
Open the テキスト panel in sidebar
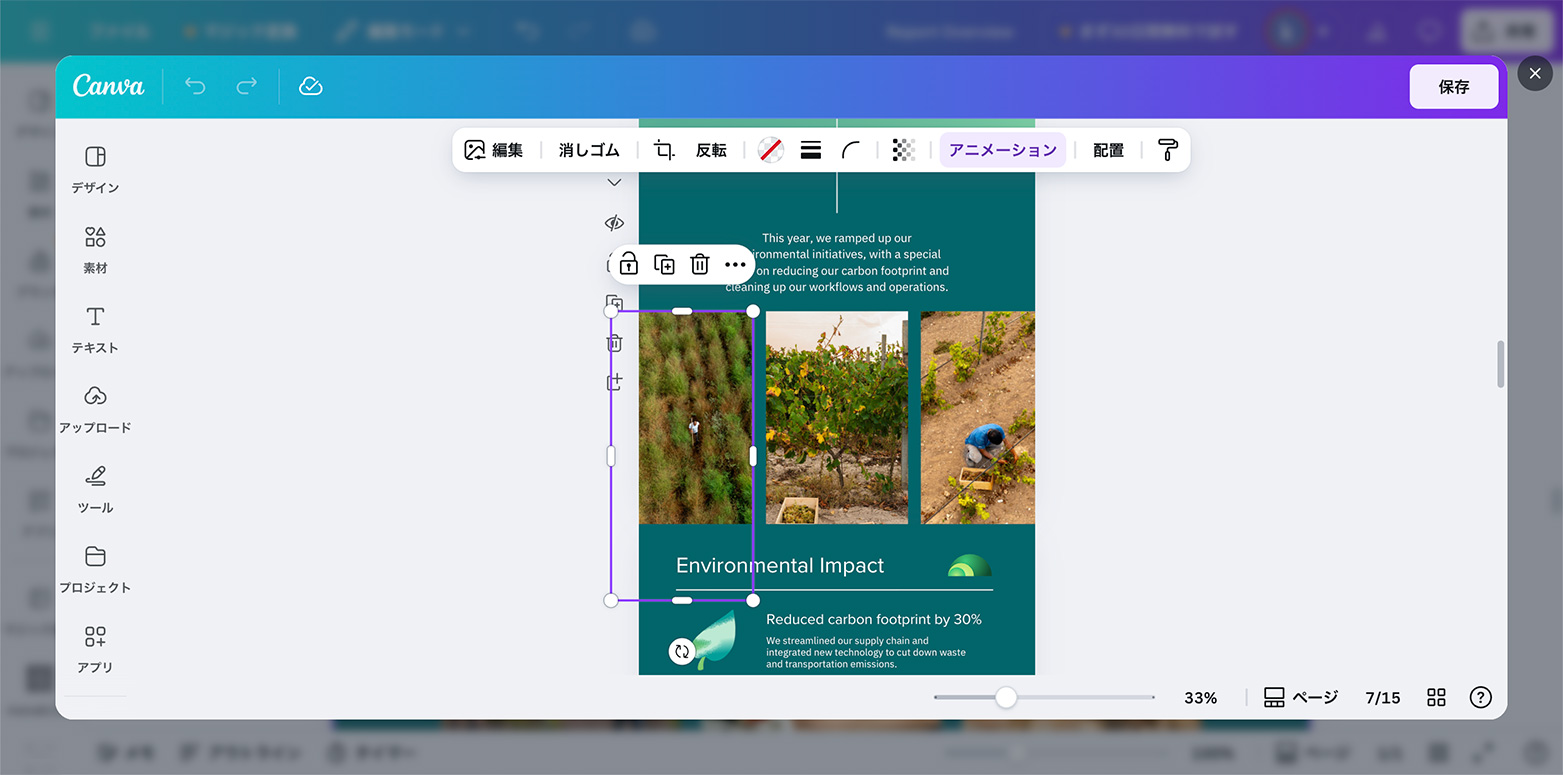pos(95,329)
